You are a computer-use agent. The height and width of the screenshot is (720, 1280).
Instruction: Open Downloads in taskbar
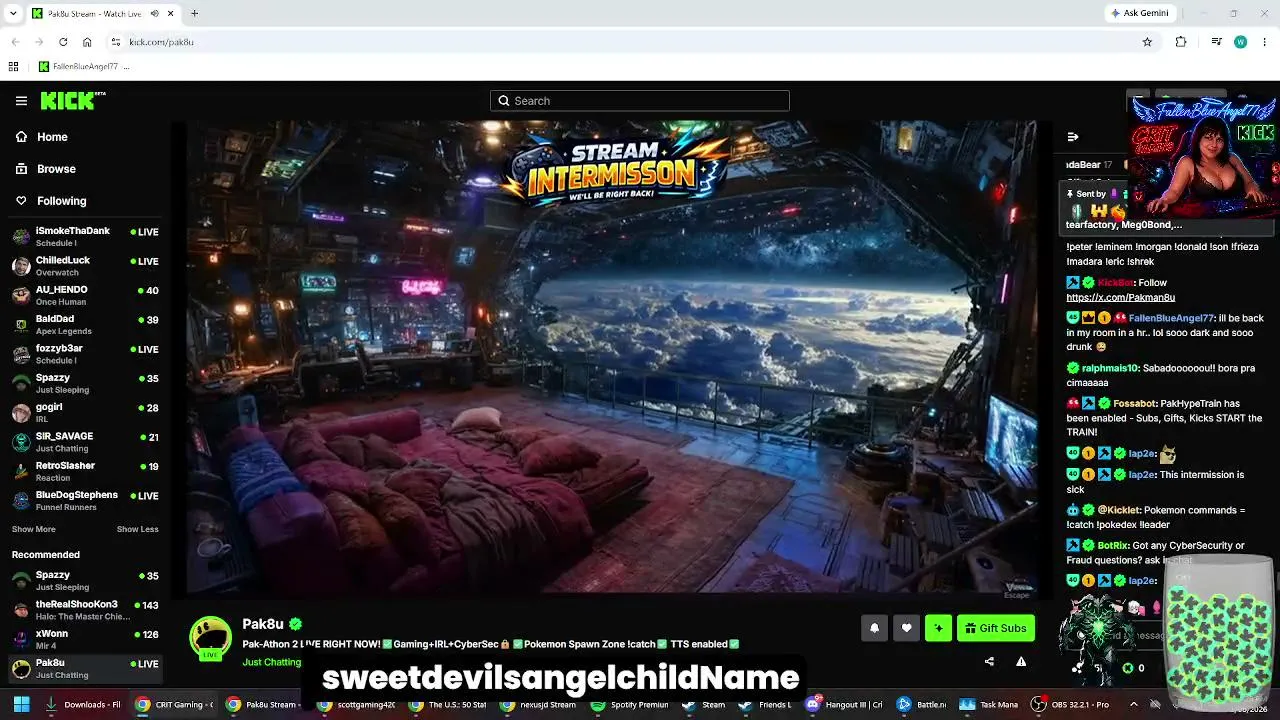[82, 704]
